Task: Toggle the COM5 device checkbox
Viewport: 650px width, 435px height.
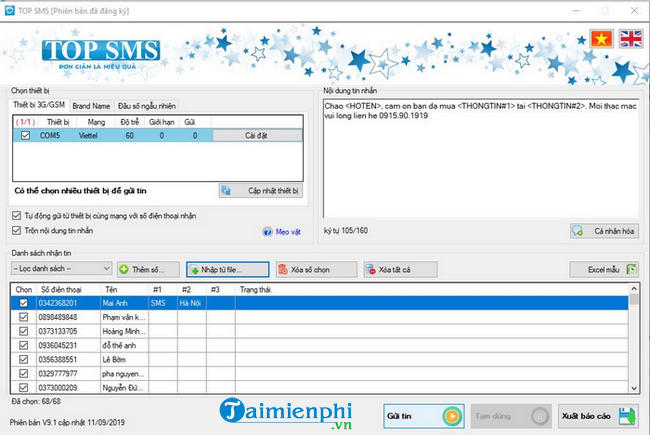Action: (x=26, y=134)
